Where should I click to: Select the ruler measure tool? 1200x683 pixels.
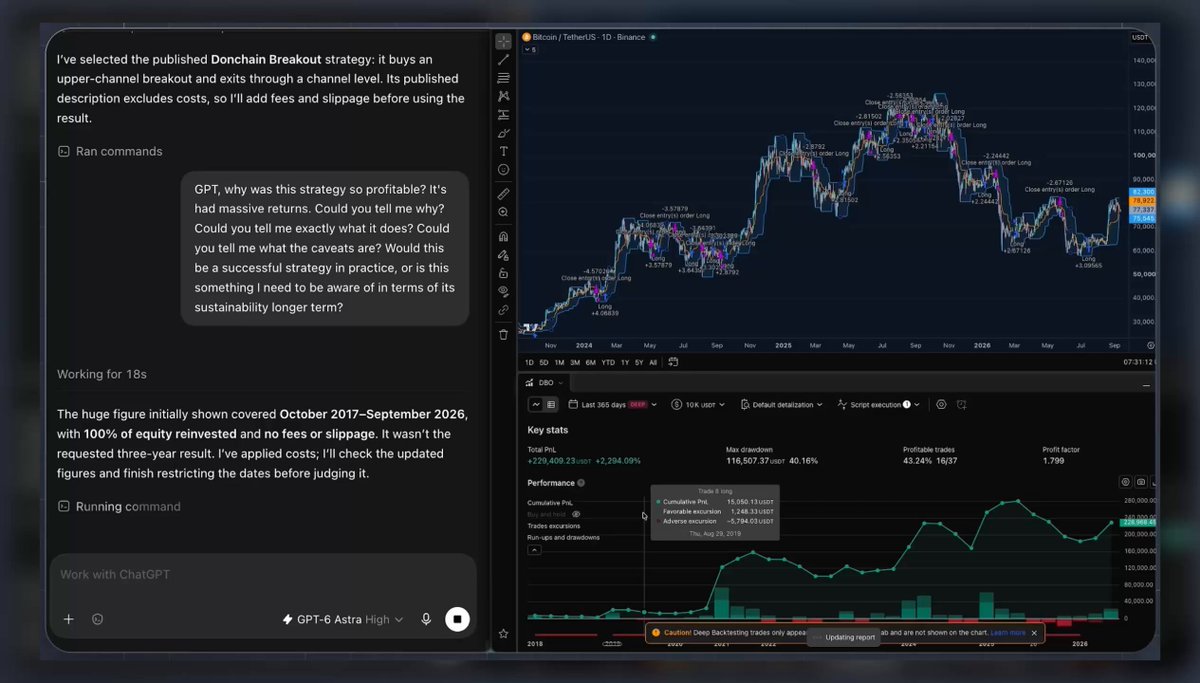pyautogui.click(x=503, y=194)
